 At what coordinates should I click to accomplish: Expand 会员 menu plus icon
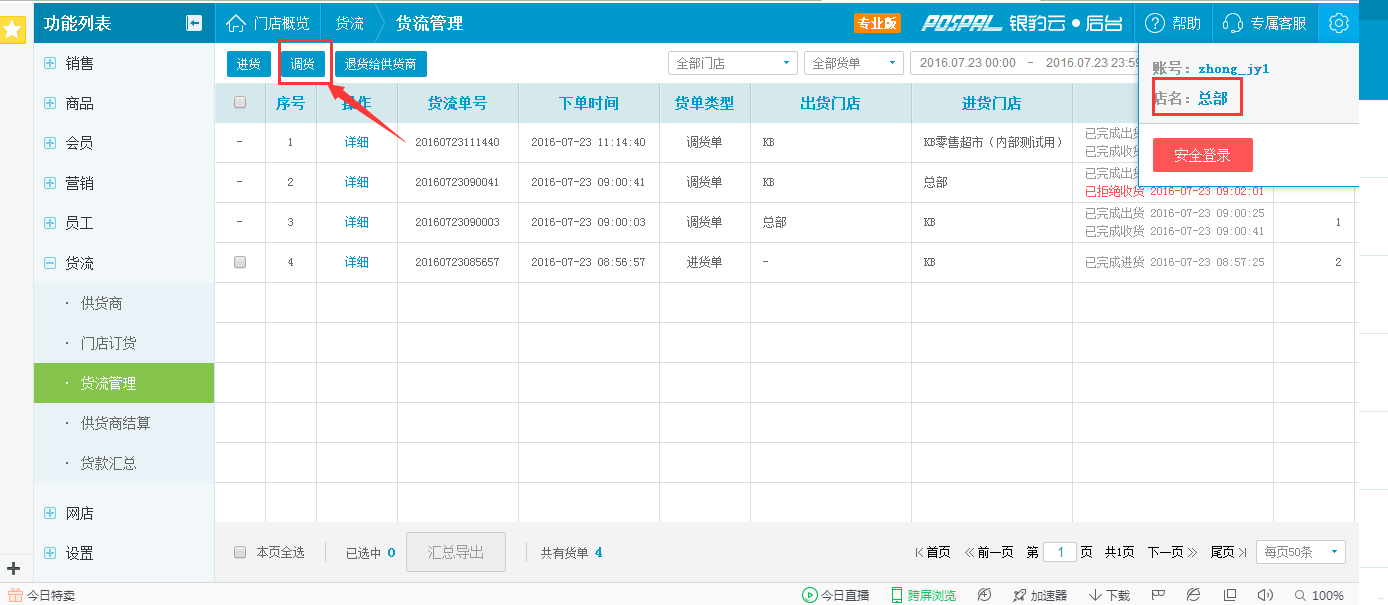point(50,143)
